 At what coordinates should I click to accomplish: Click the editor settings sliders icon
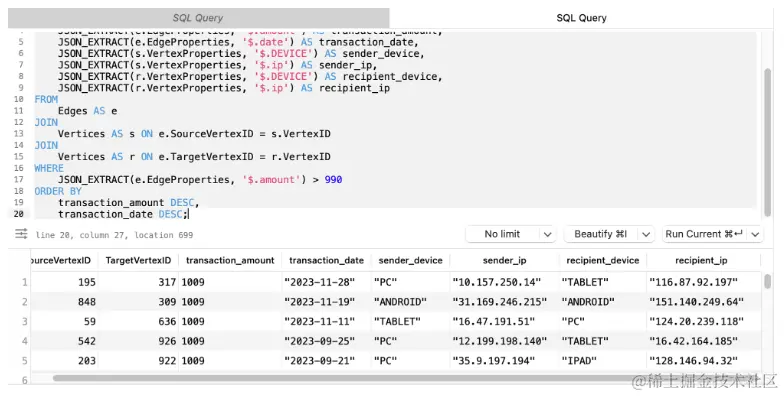click(21, 234)
